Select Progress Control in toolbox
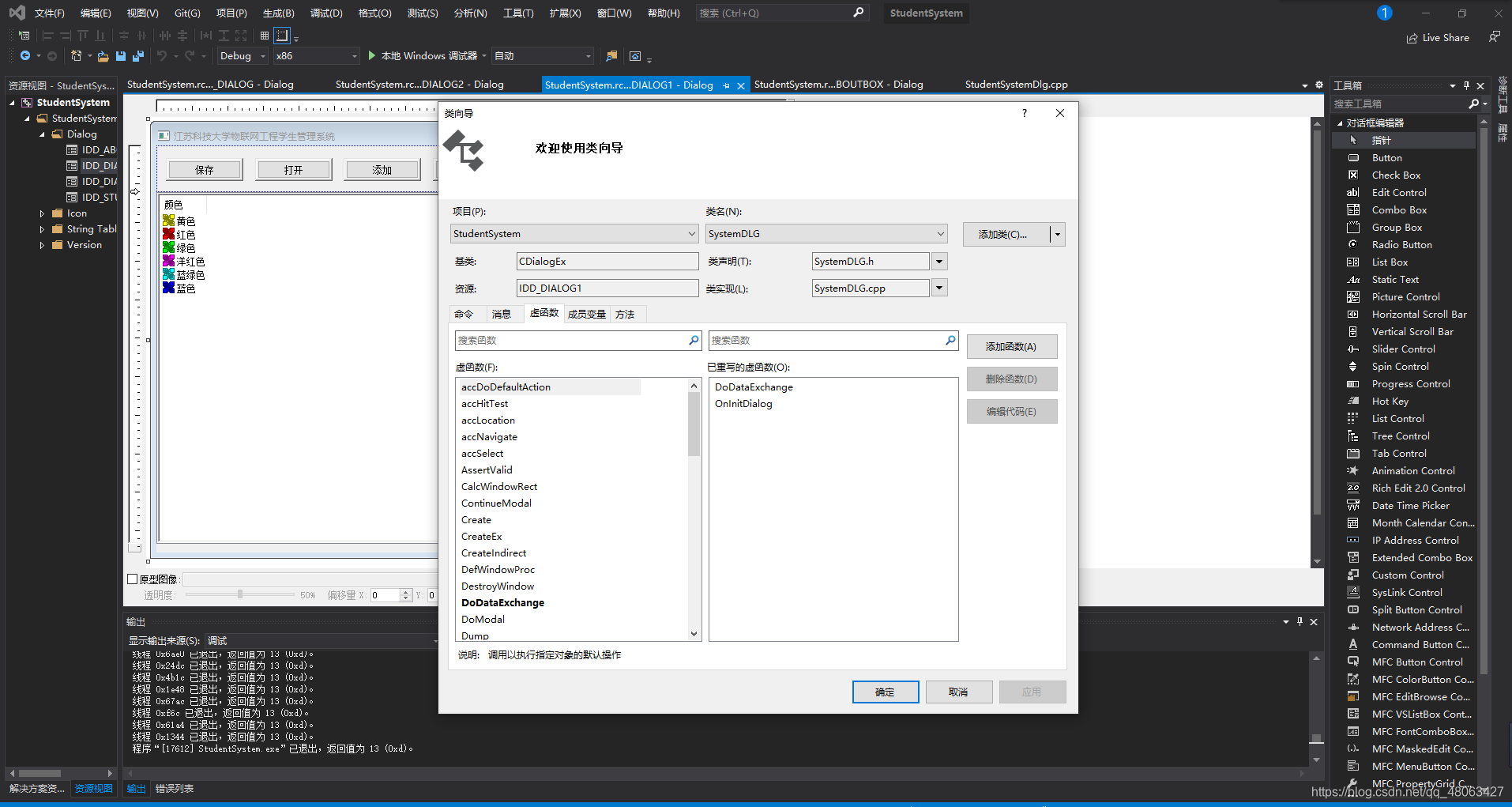The width and height of the screenshot is (1512, 807). click(x=1403, y=384)
